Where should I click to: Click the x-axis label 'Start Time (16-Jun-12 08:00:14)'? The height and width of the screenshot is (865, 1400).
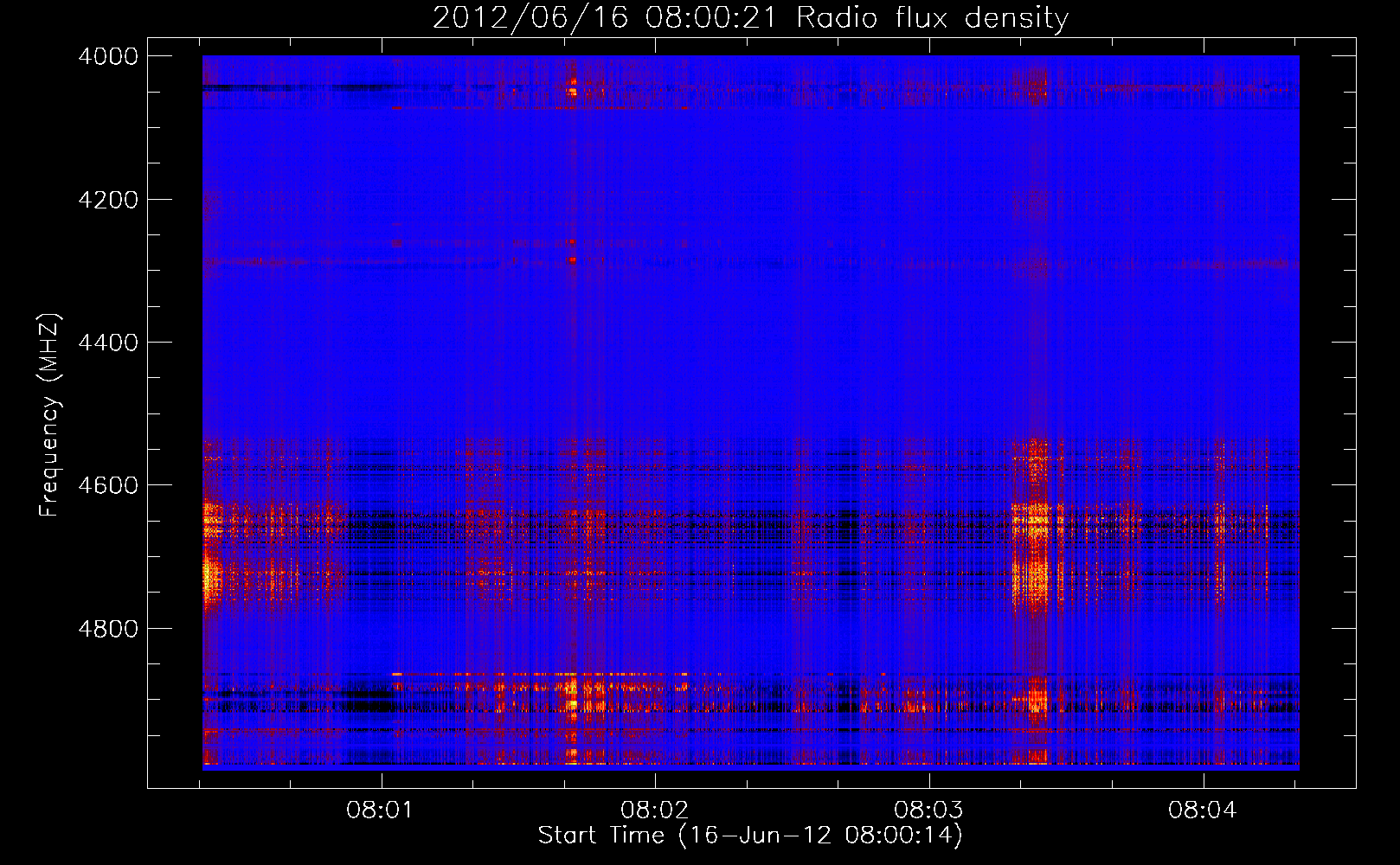pos(750,836)
